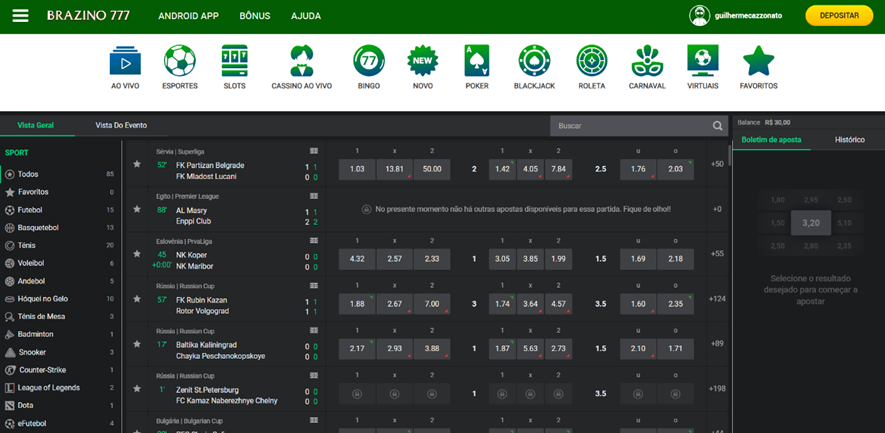
Task: Expand +124 more markets for Rubin Kazan
Action: click(717, 299)
